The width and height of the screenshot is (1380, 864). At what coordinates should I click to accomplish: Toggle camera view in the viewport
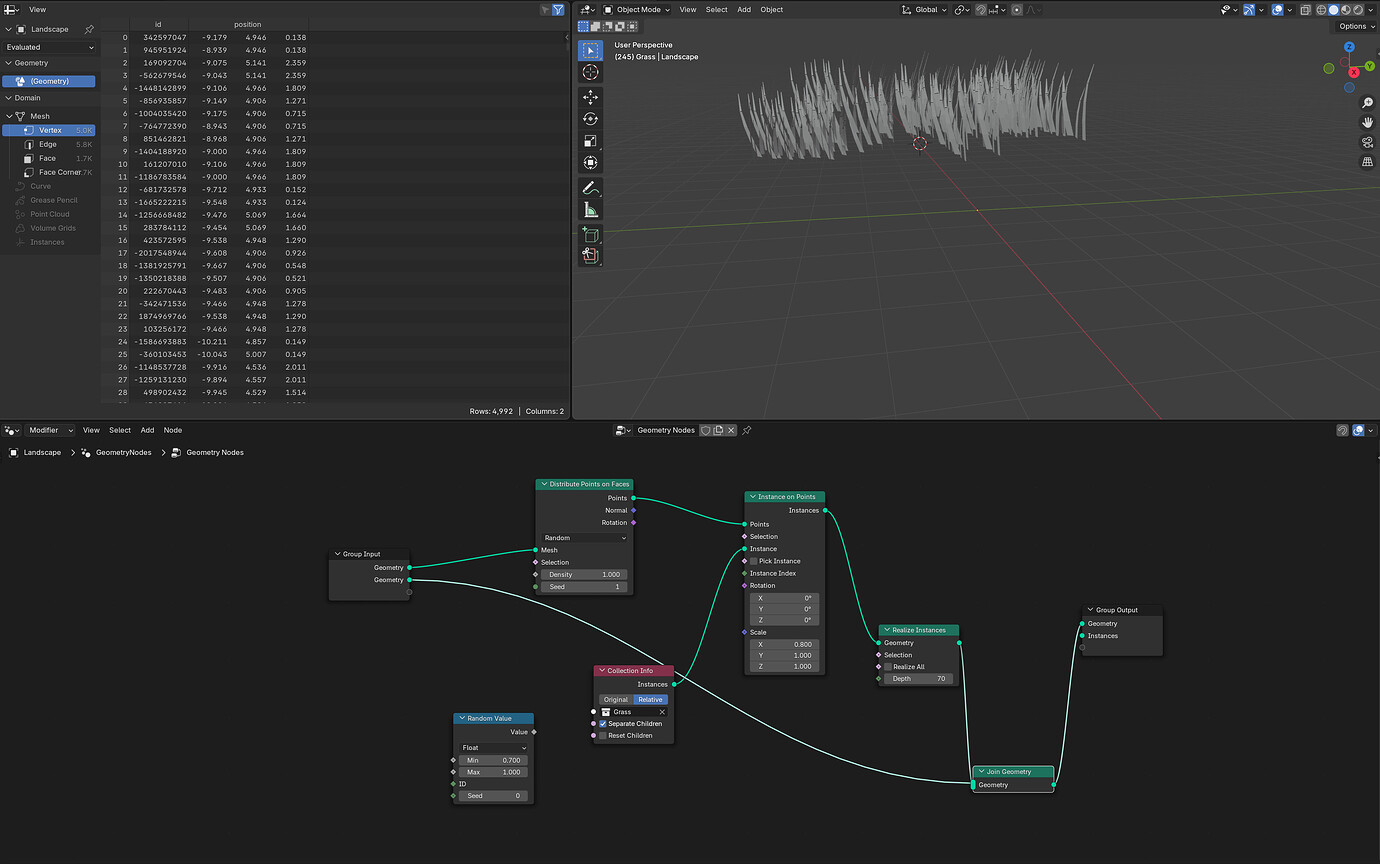(x=1367, y=143)
